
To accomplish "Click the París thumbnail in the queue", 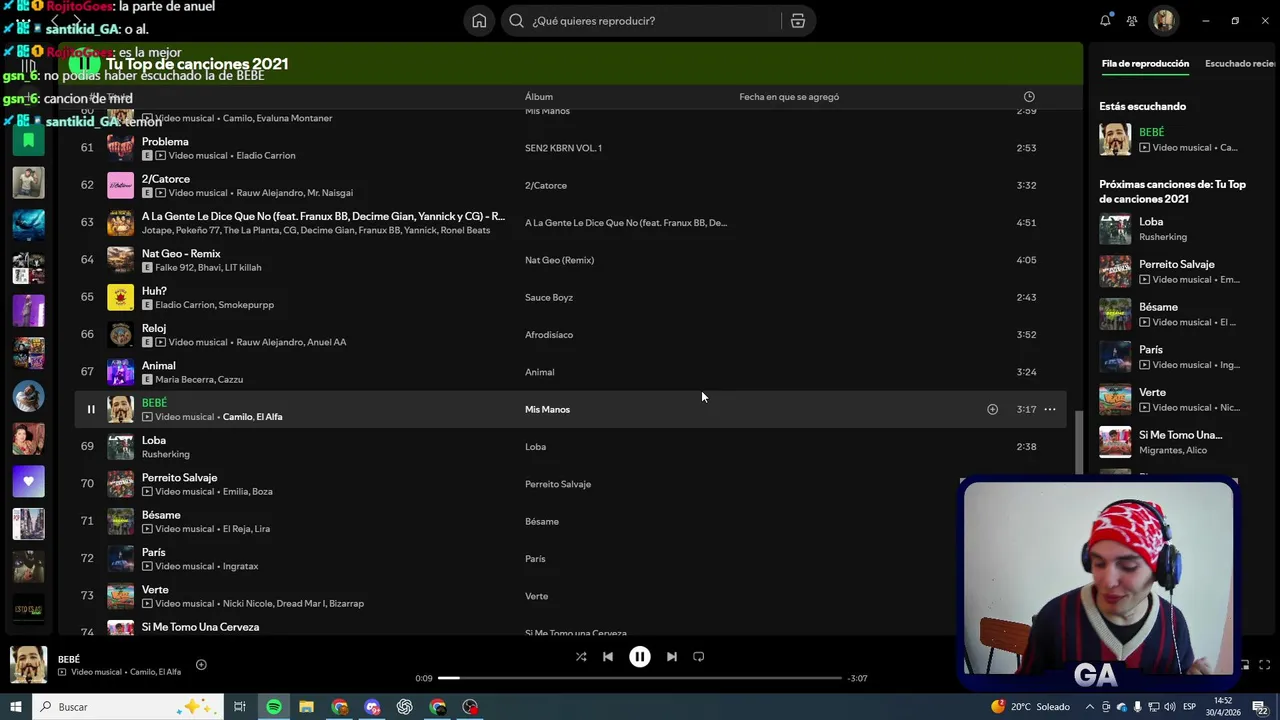I will coord(1115,357).
